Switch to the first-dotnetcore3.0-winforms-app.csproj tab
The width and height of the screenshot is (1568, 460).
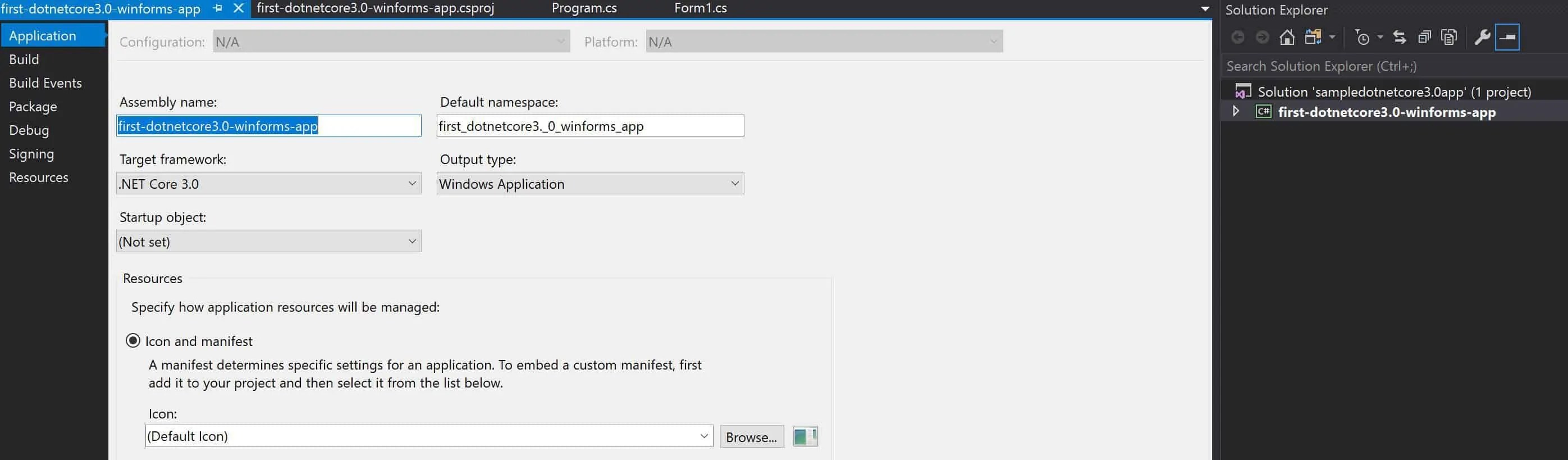(x=376, y=8)
